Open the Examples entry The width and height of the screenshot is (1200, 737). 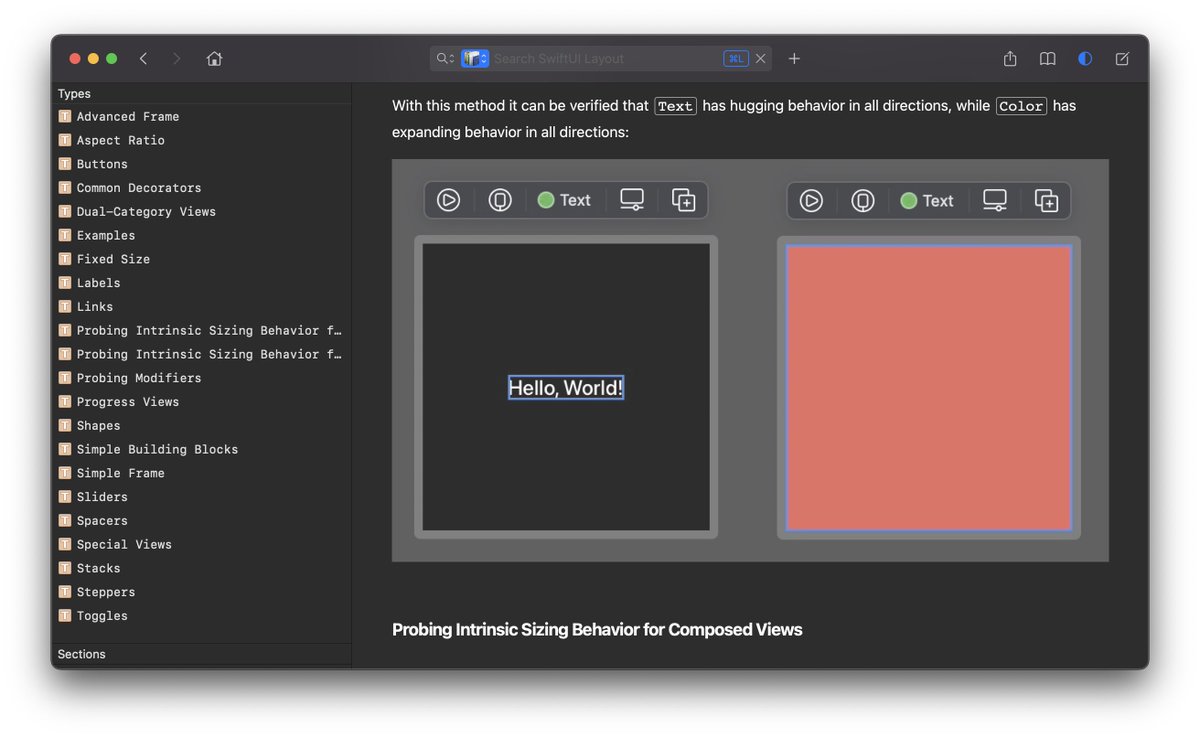pos(201,235)
